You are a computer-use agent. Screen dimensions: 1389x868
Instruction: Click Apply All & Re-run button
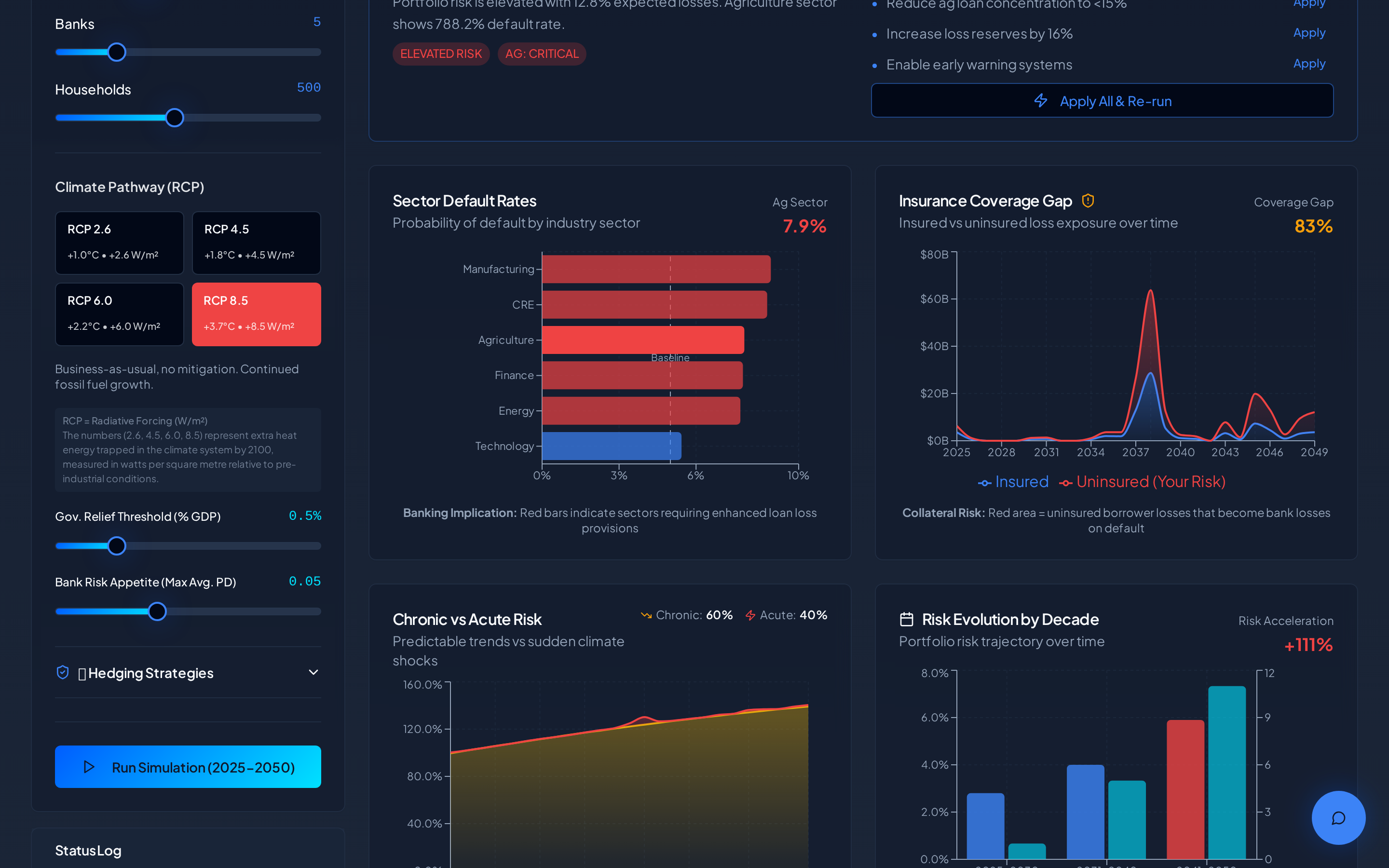[x=1102, y=100]
